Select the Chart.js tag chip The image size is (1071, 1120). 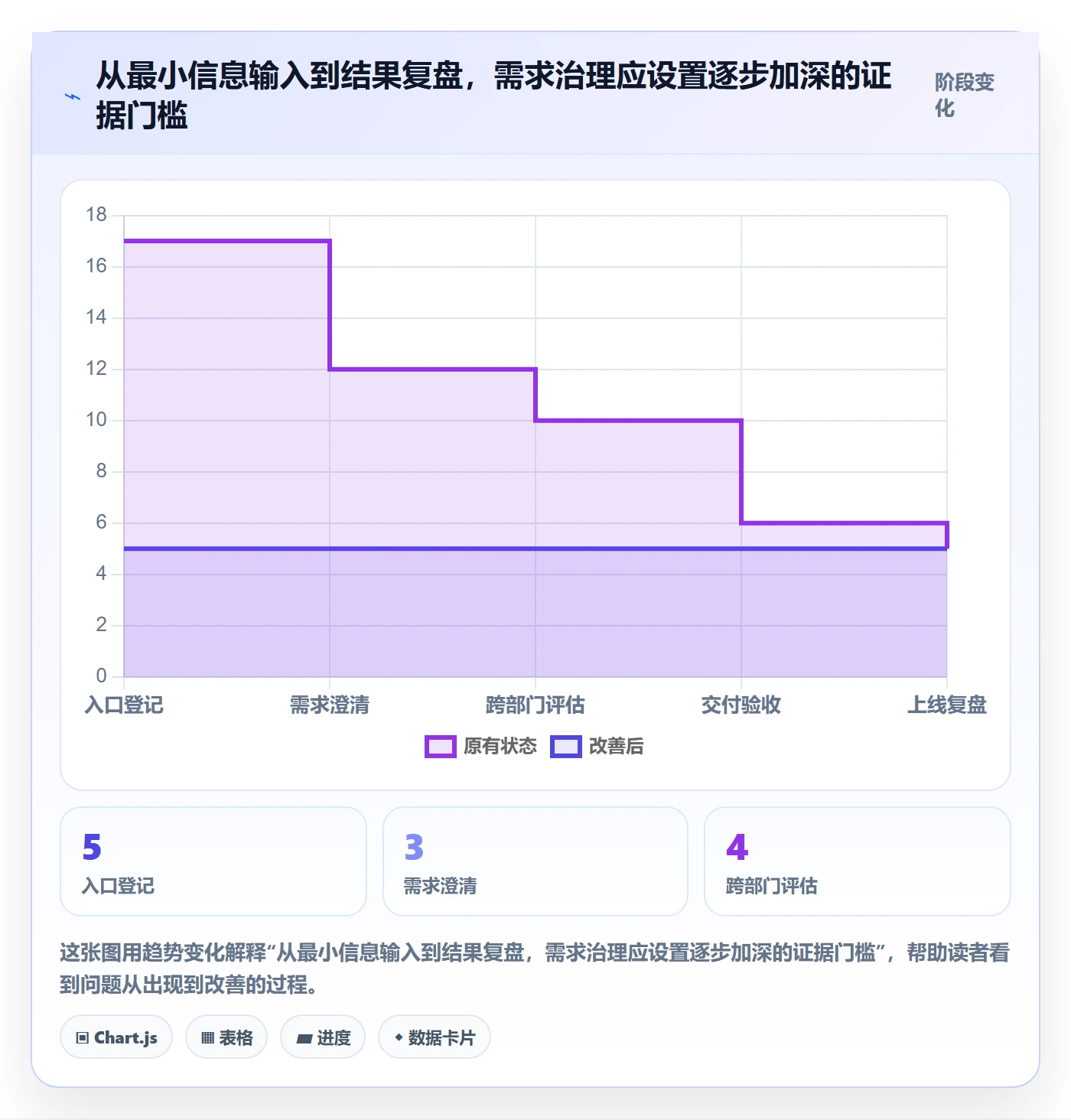click(x=116, y=1037)
